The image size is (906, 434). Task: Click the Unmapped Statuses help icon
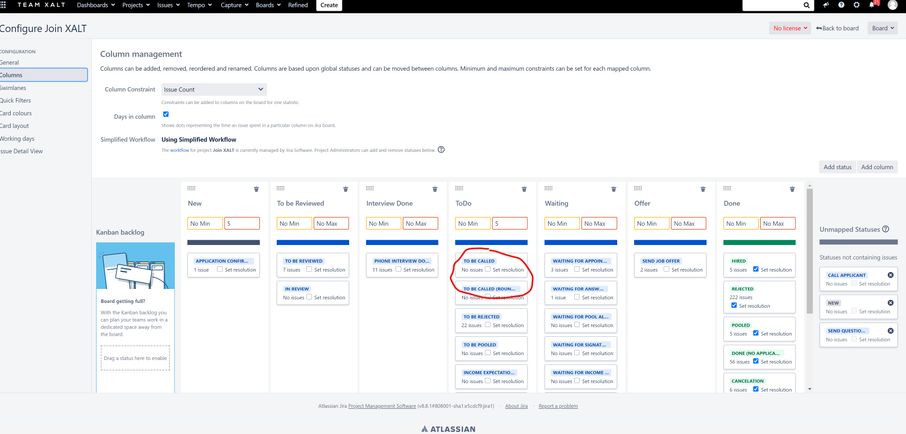pos(886,229)
